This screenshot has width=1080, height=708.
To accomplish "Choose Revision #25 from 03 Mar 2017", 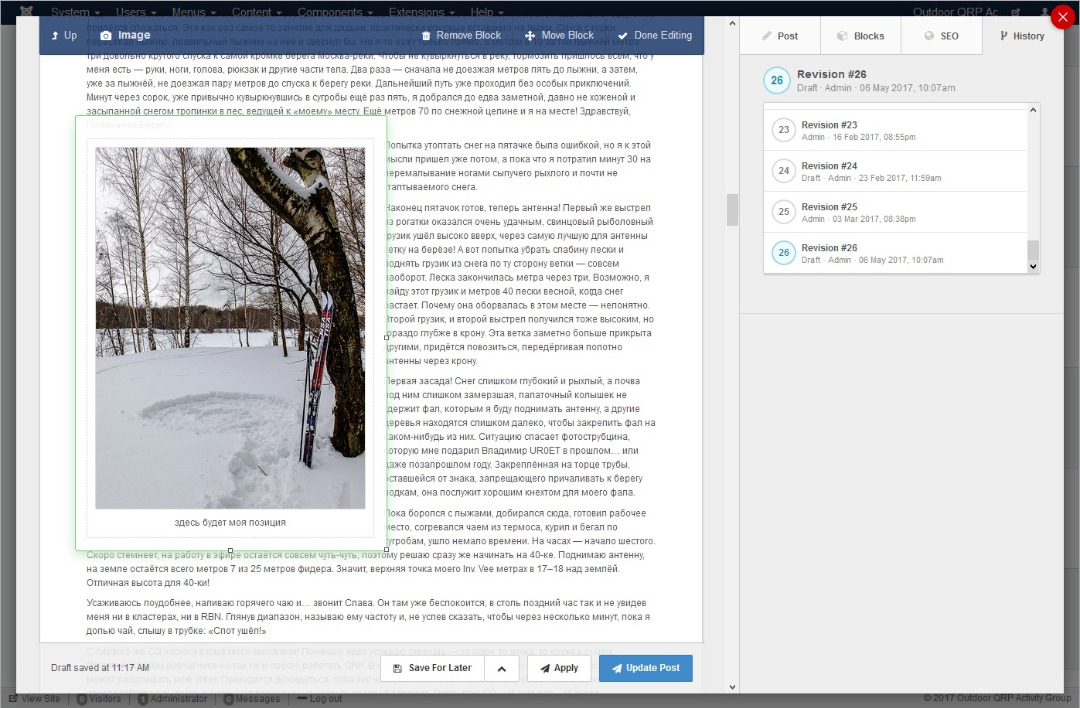I will (895, 212).
